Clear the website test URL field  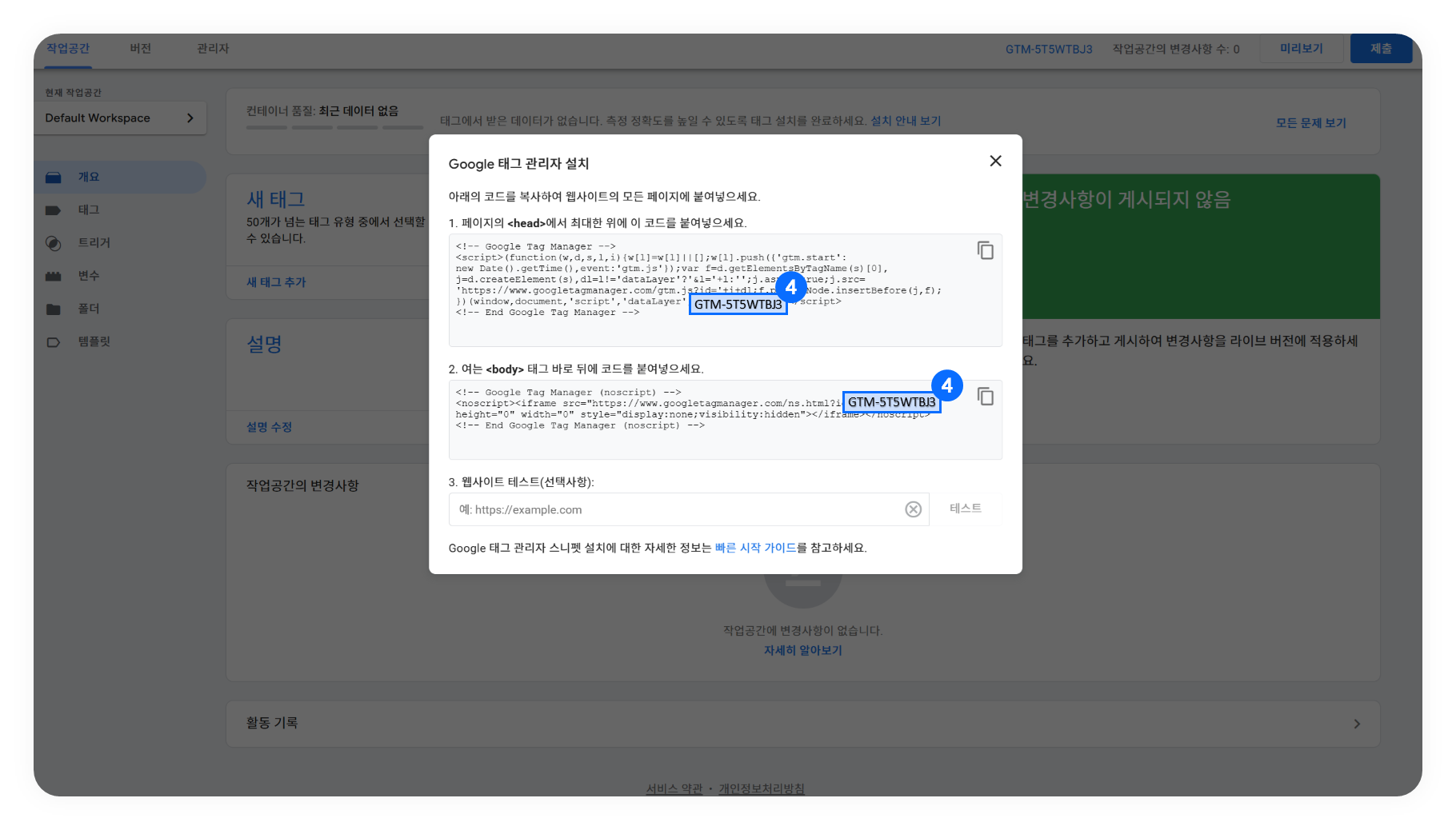point(913,509)
